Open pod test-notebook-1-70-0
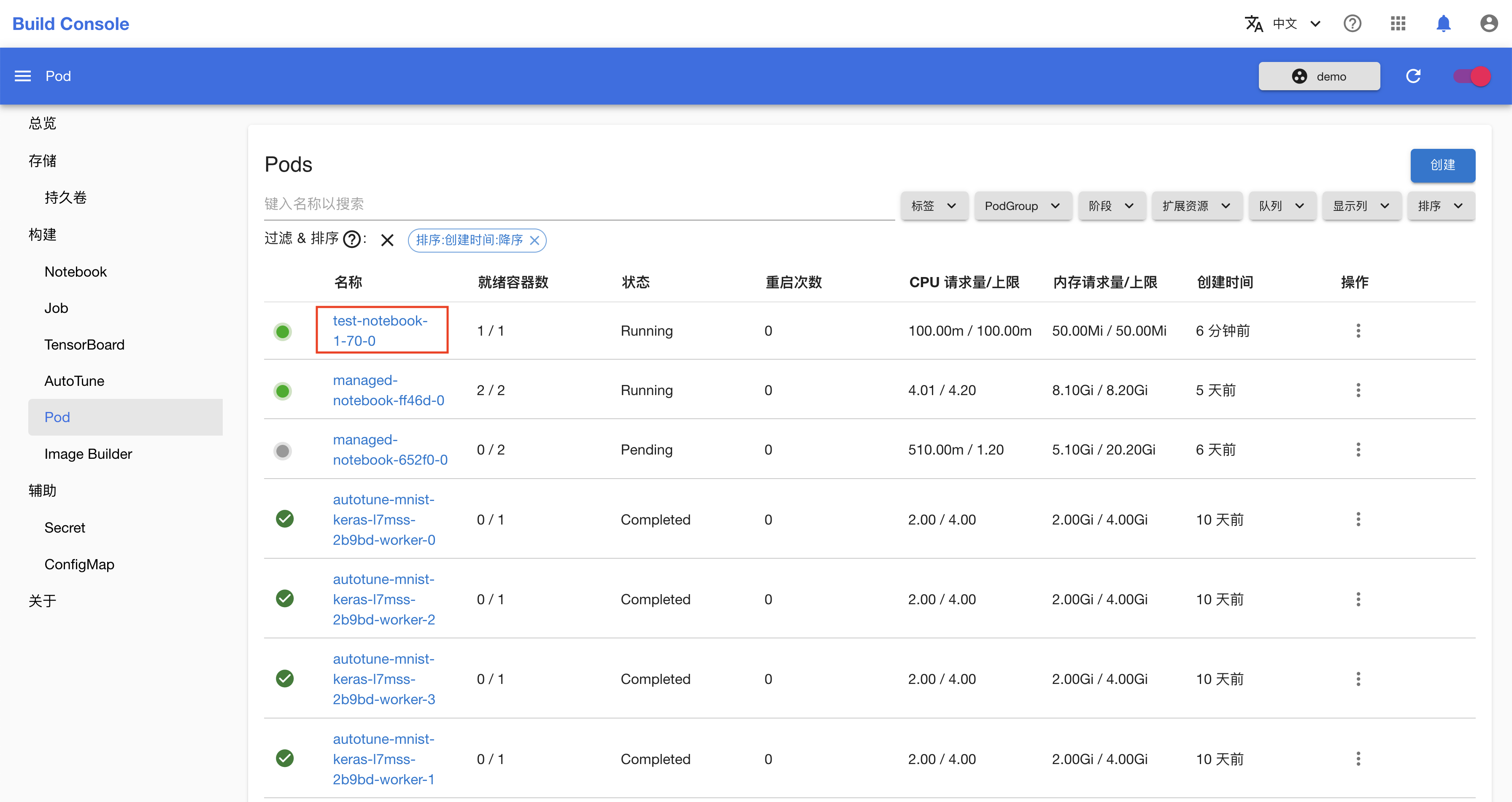Screen dimensions: 1512x802 381,330
